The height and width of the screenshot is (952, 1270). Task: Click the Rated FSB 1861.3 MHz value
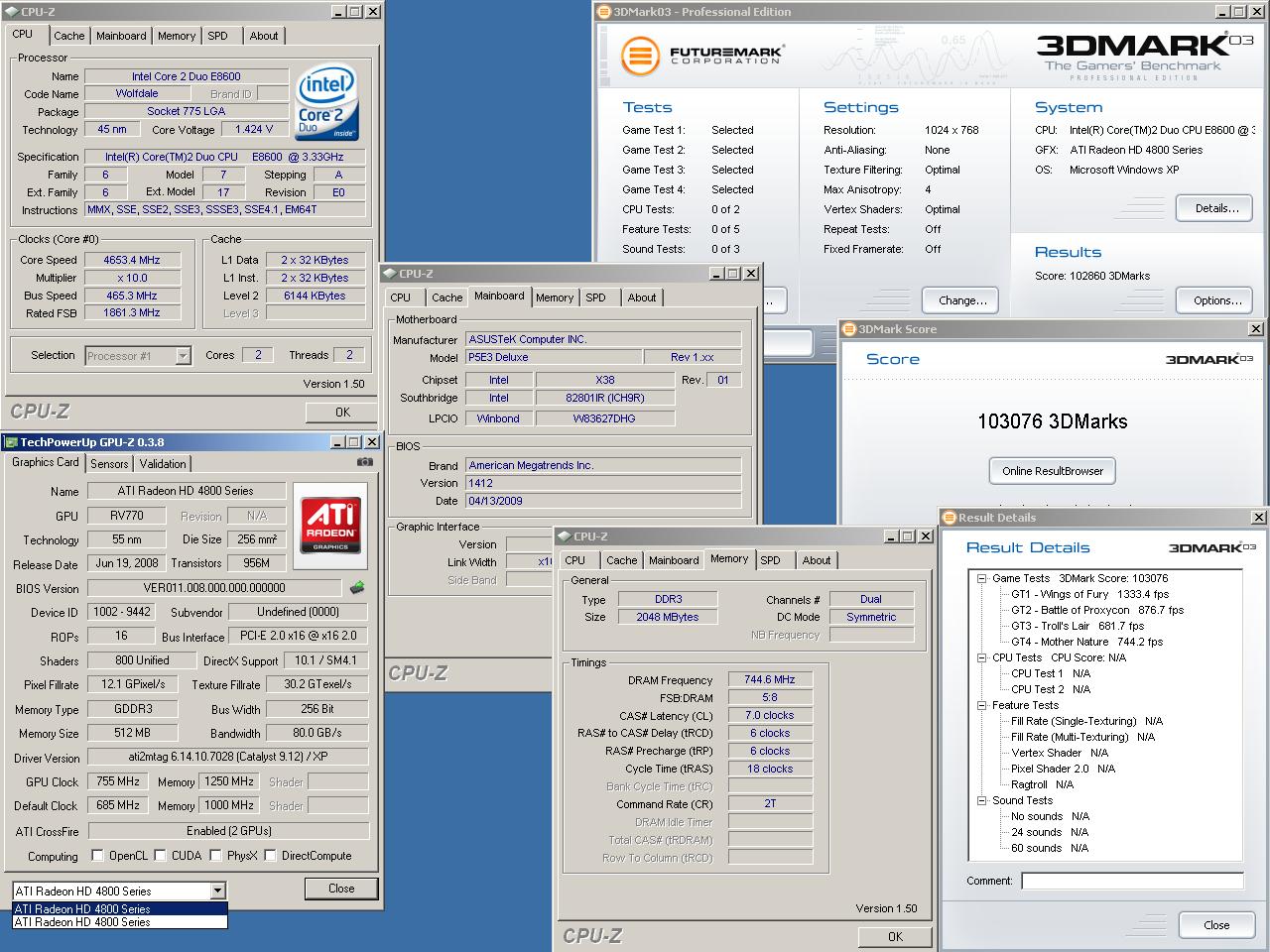point(132,313)
